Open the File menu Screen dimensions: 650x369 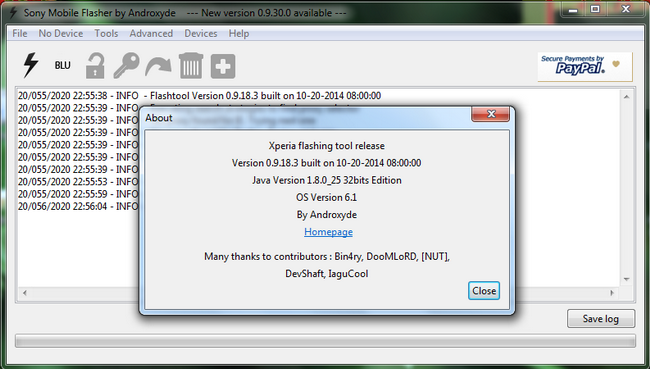point(20,34)
